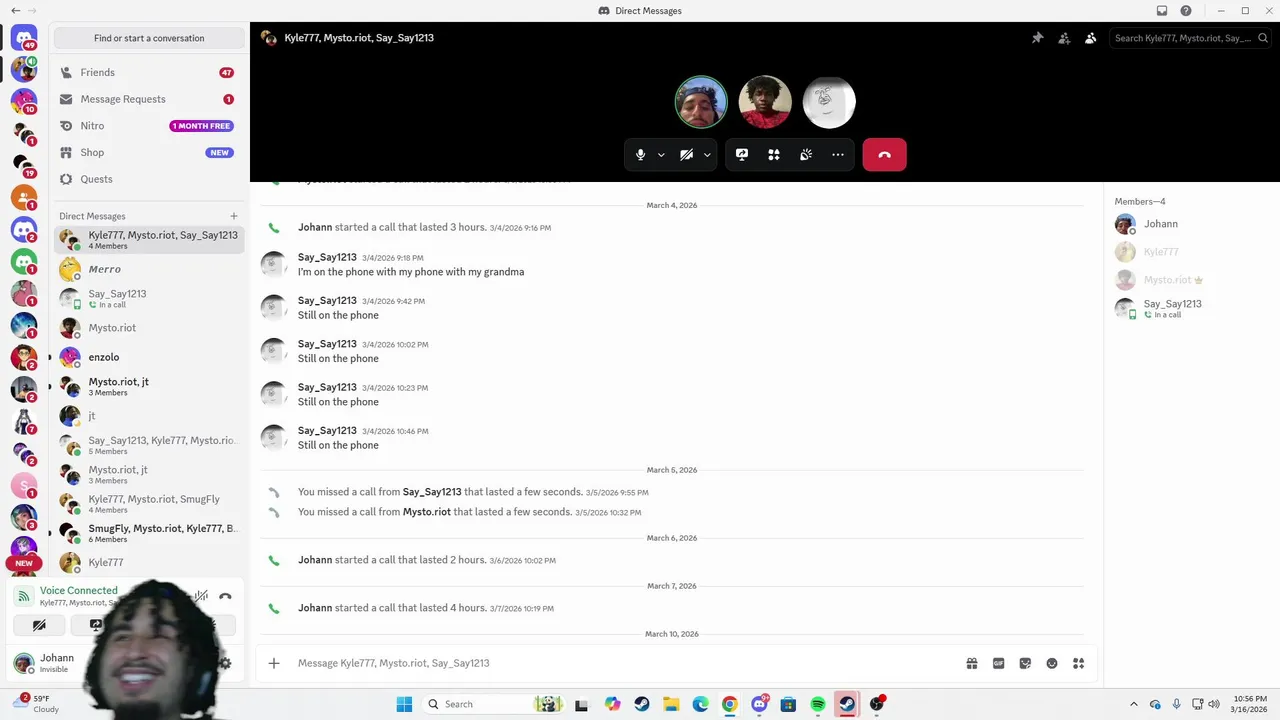1280x720 pixels.
Task: Start an activity from call controls
Action: (774, 155)
